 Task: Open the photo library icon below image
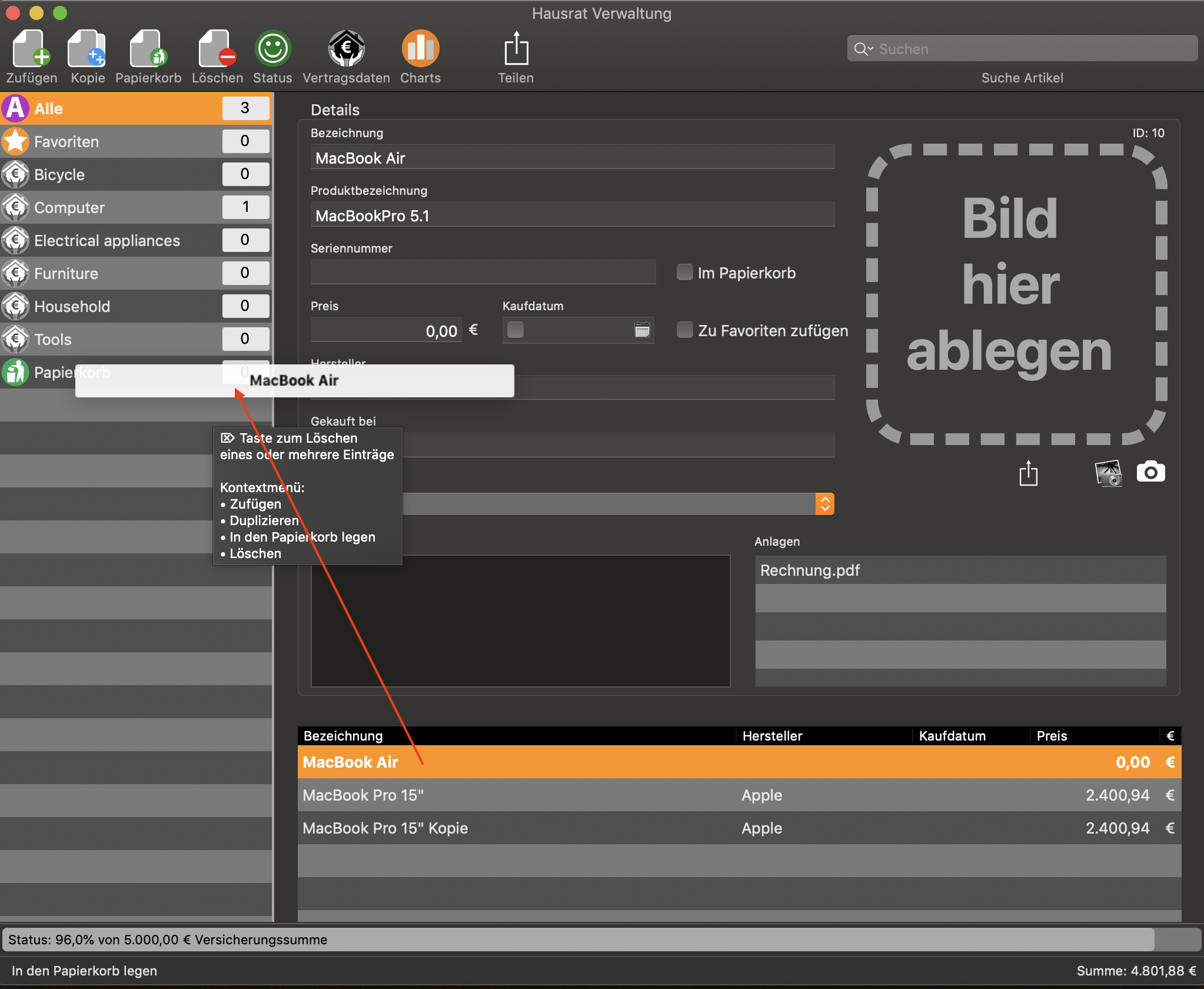(x=1108, y=473)
